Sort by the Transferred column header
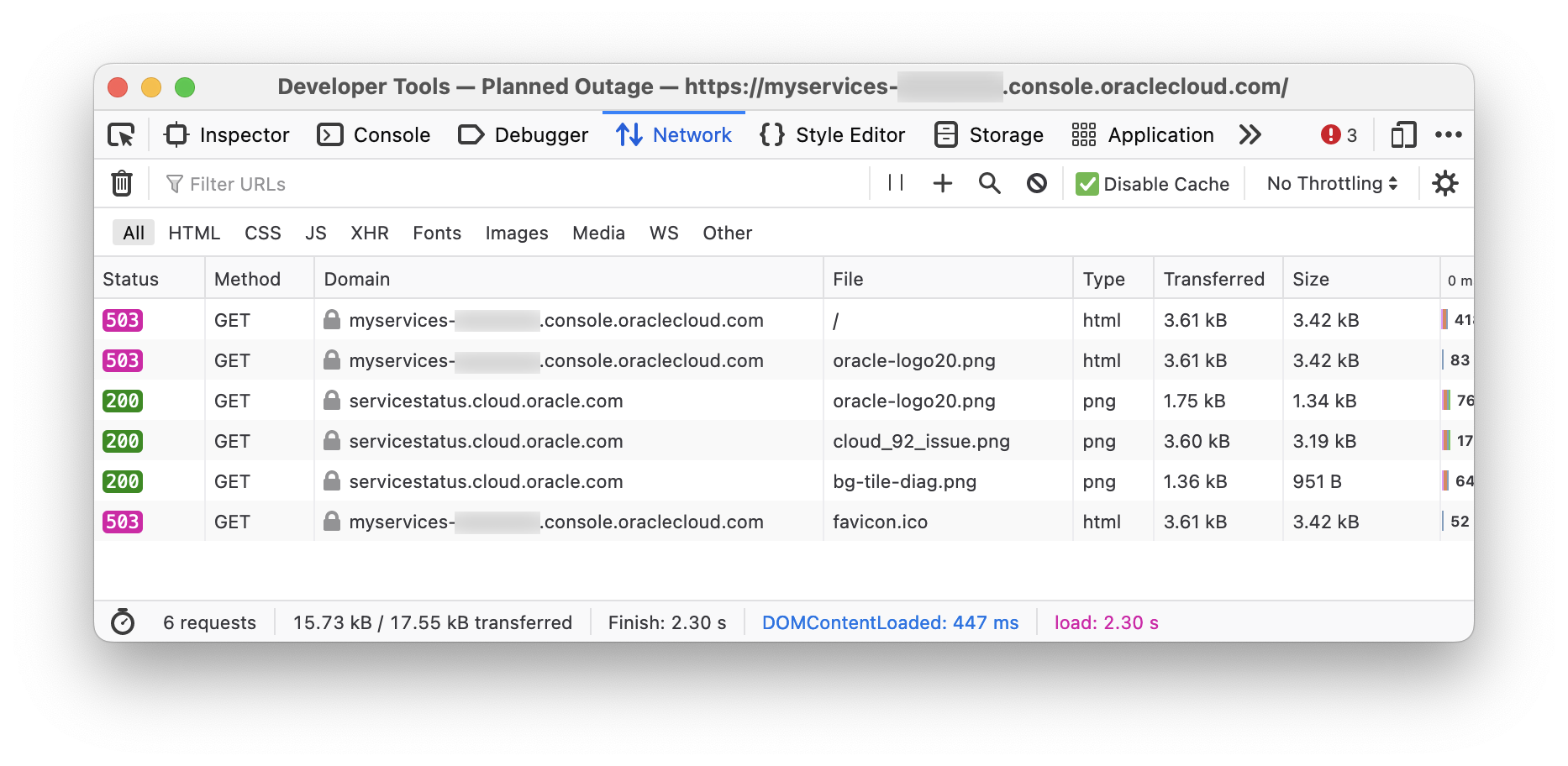 [x=1218, y=279]
